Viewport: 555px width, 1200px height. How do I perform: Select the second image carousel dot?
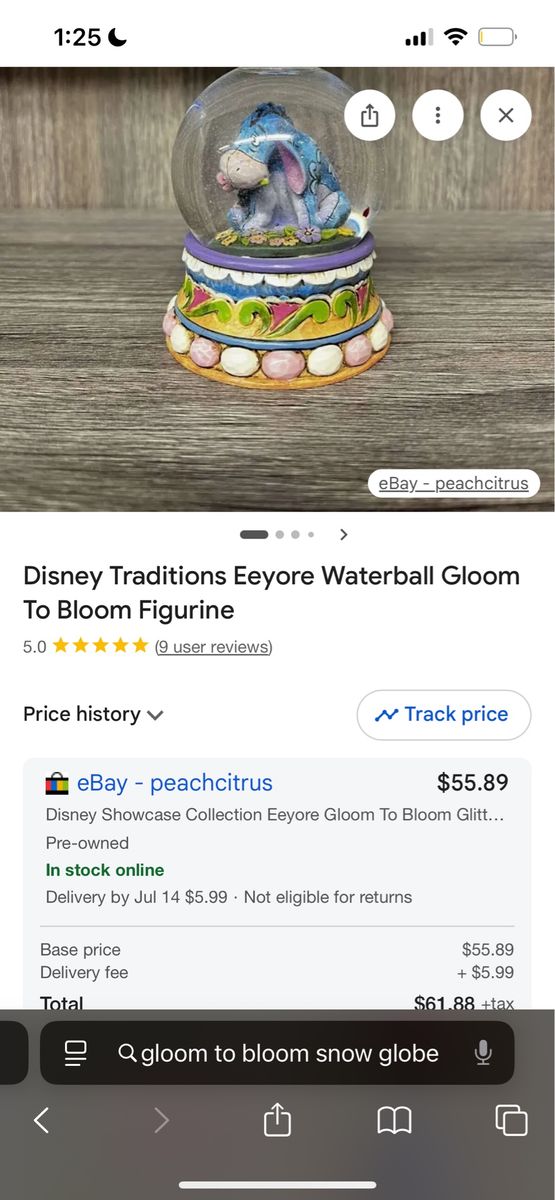(x=280, y=534)
